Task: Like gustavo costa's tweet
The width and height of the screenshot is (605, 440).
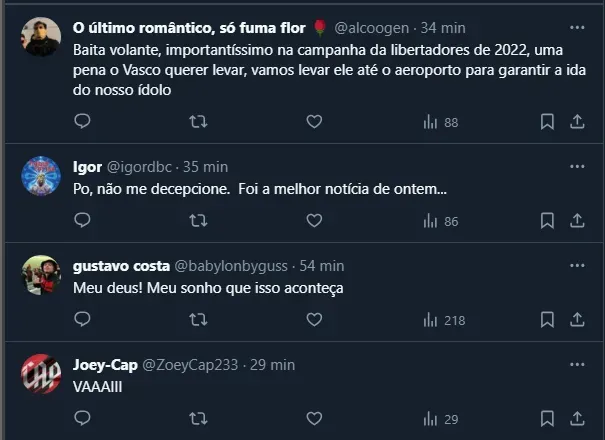Action: pos(314,320)
